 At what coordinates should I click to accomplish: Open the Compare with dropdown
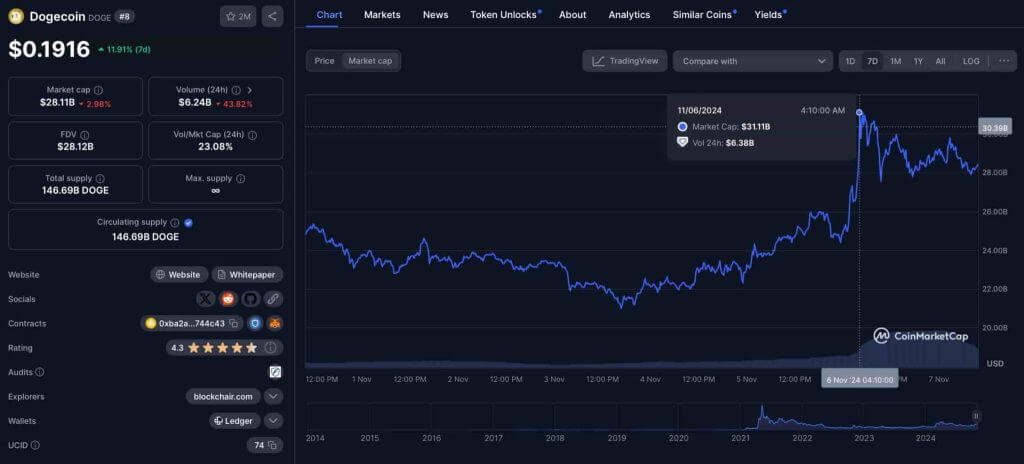[753, 61]
